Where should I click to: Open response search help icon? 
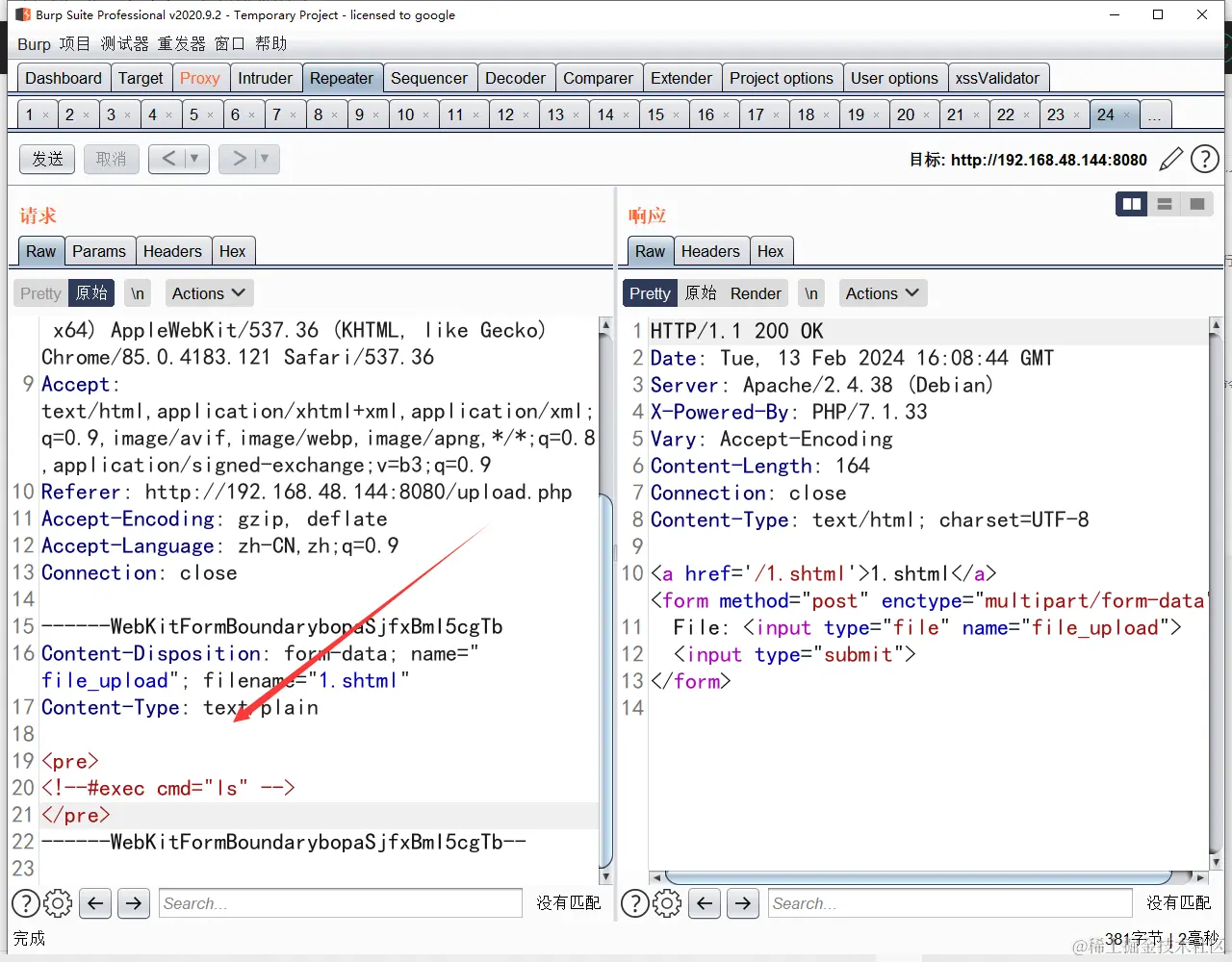(x=634, y=903)
